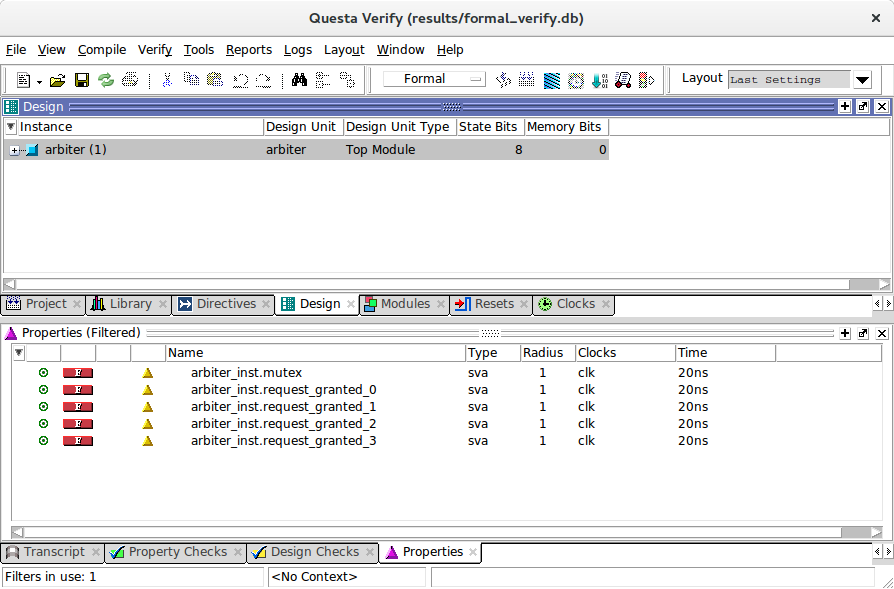Expand the arbiter instance tree node
The image size is (894, 589).
(15, 150)
